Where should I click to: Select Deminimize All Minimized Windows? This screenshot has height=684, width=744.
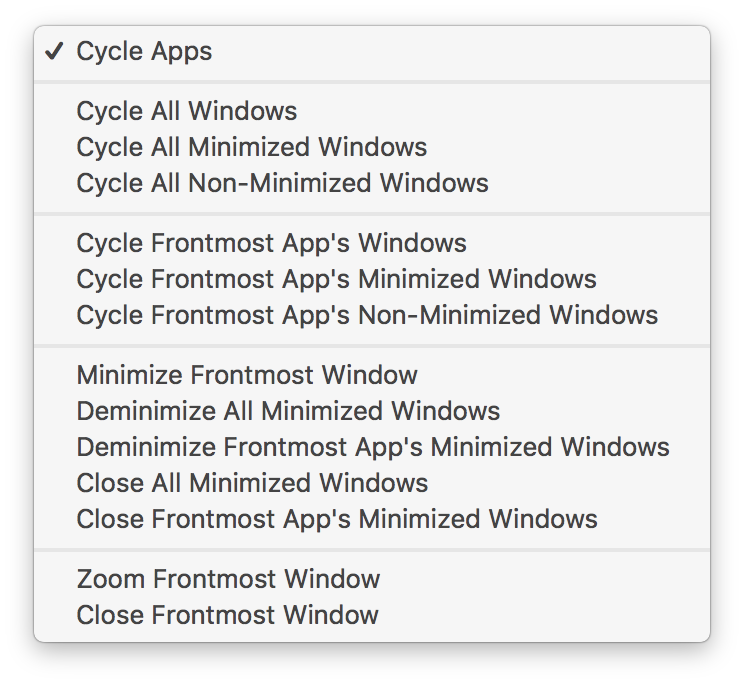coord(288,411)
